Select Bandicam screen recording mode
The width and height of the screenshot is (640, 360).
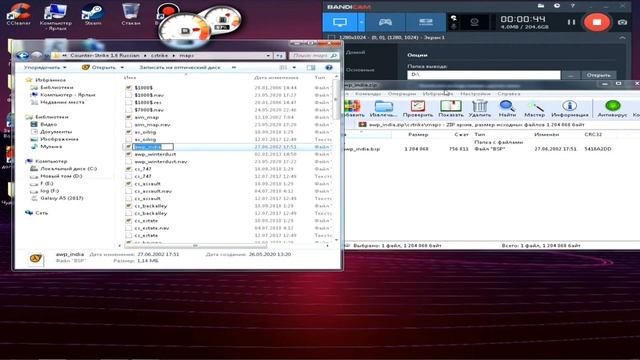click(x=340, y=22)
